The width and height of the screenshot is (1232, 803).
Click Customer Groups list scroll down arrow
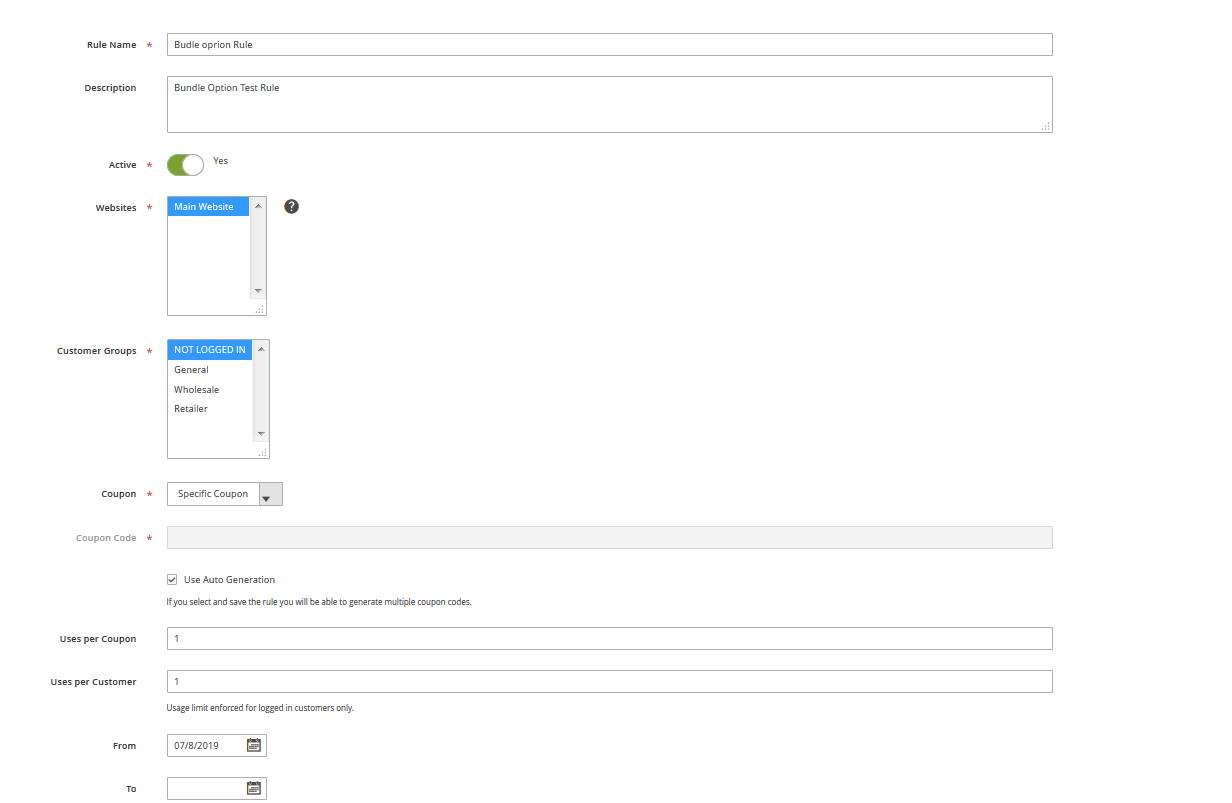(x=261, y=434)
